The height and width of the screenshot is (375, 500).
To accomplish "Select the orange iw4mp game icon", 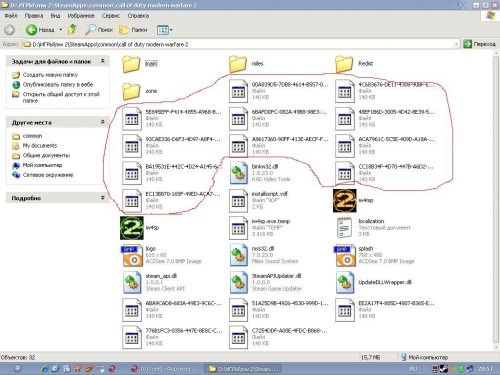I will tap(345, 200).
